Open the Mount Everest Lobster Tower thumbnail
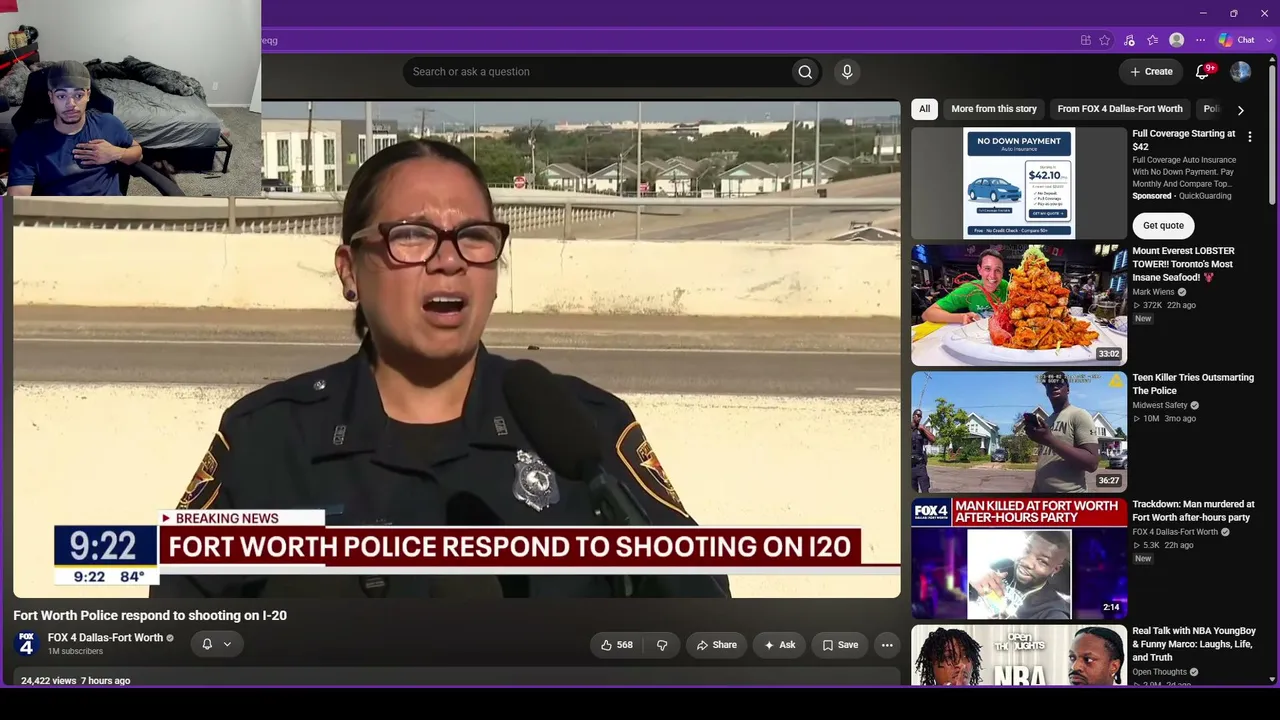Viewport: 1280px width, 720px height. click(x=1019, y=305)
